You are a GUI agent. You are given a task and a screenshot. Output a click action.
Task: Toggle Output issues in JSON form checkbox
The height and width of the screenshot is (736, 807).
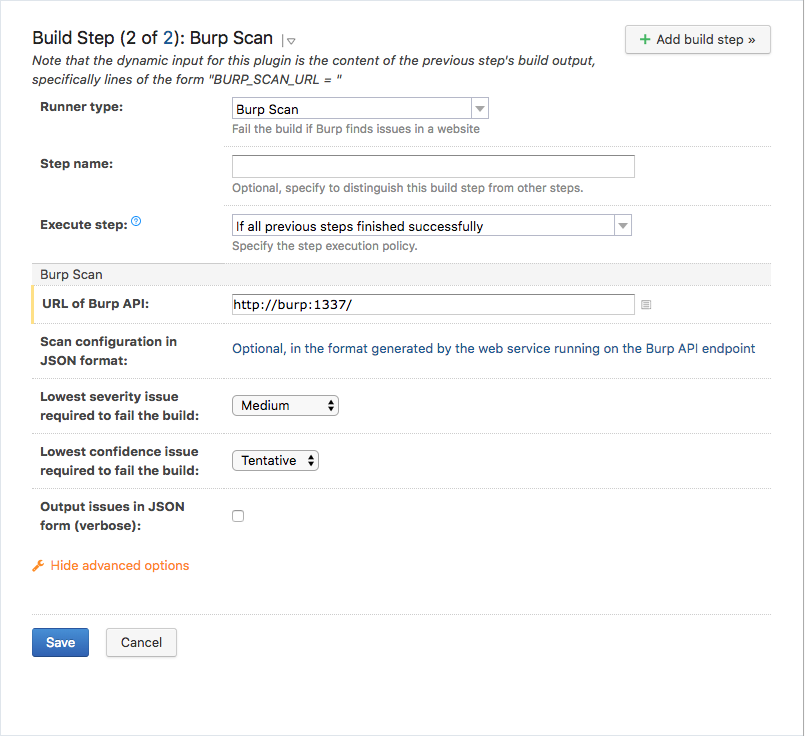[238, 516]
